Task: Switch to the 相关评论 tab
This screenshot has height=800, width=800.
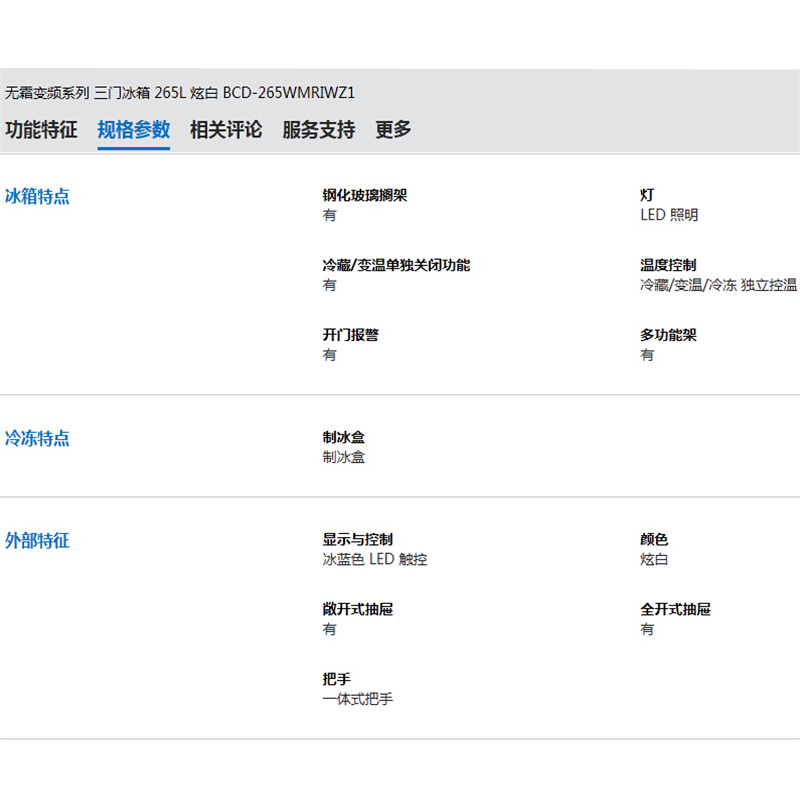Action: 226,130
